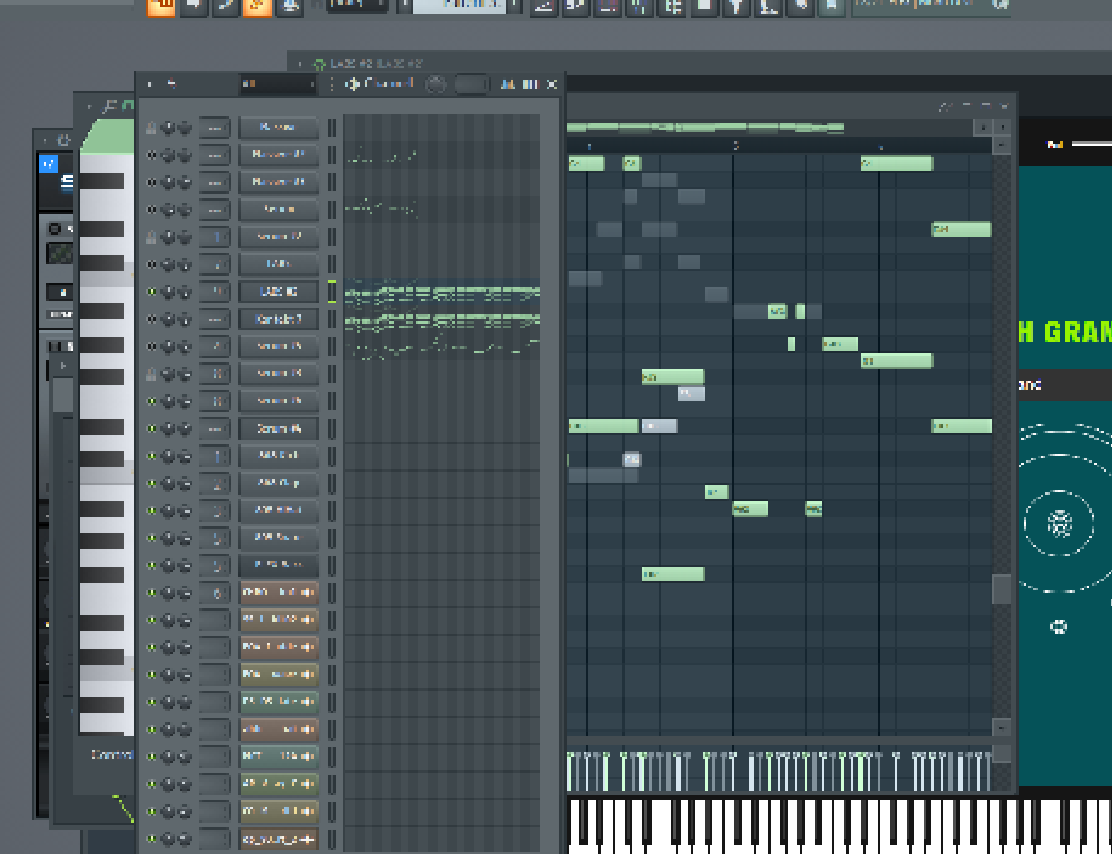Toggle the mute LED of Kontakt 7 channel
This screenshot has width=1112, height=854.
tap(151, 319)
